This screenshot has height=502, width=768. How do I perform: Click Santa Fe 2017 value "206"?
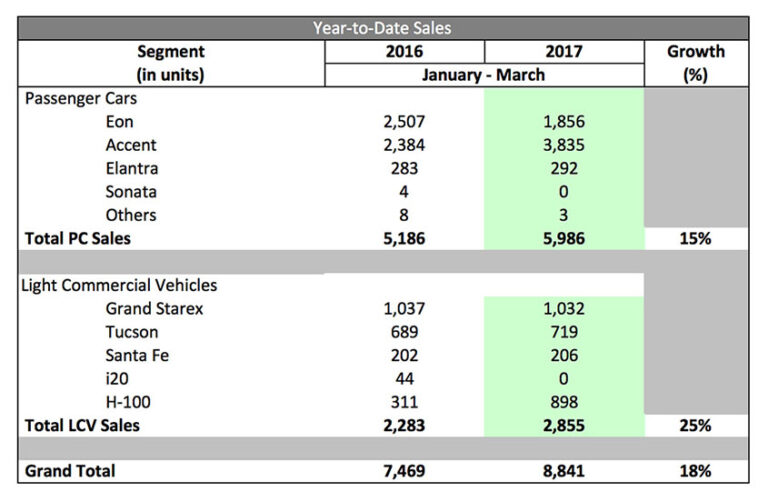[x=564, y=355]
